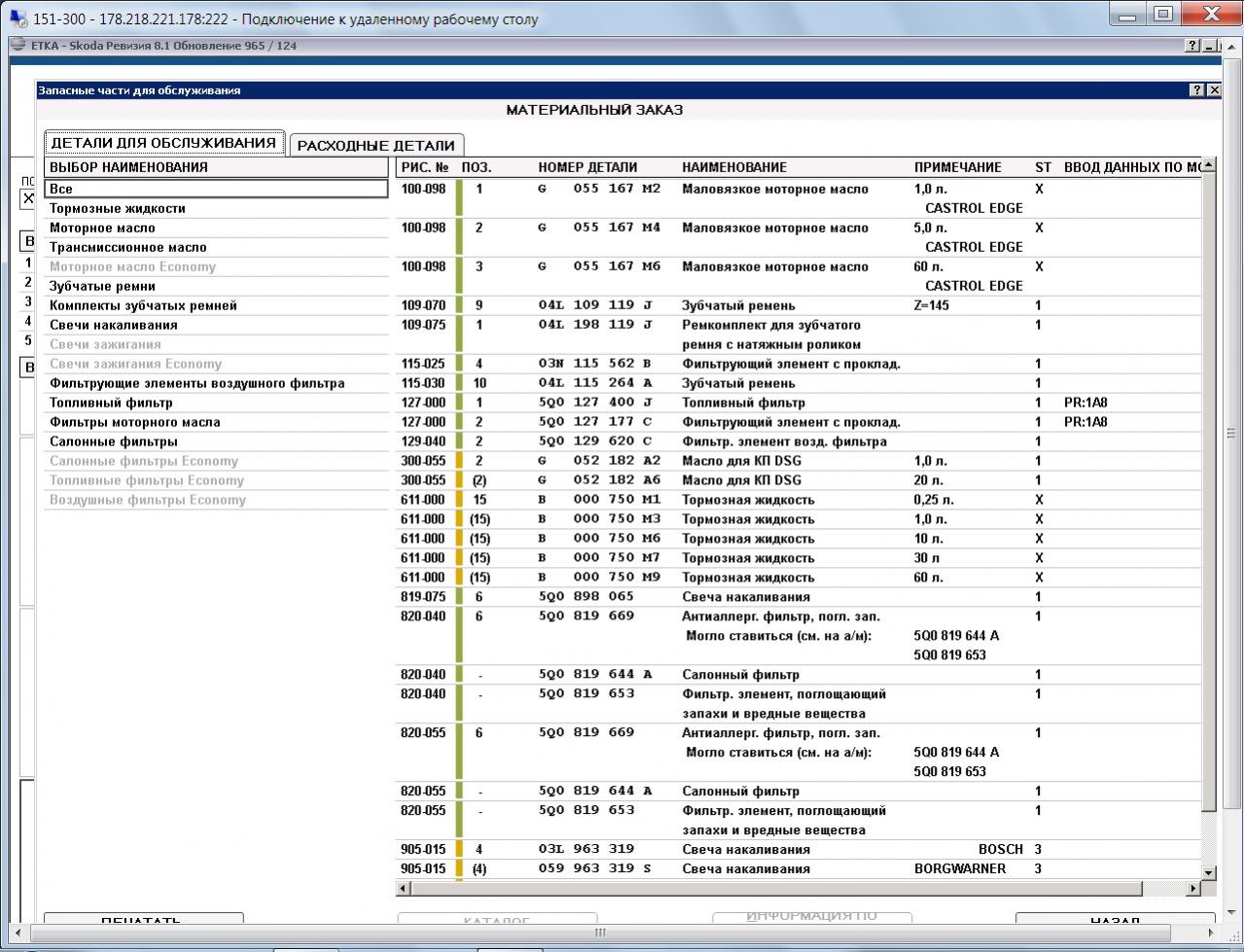This screenshot has width=1244, height=952.
Task: Click the remote desktop horizontal scrollbar thumb at the bottom
Action: [x=600, y=933]
